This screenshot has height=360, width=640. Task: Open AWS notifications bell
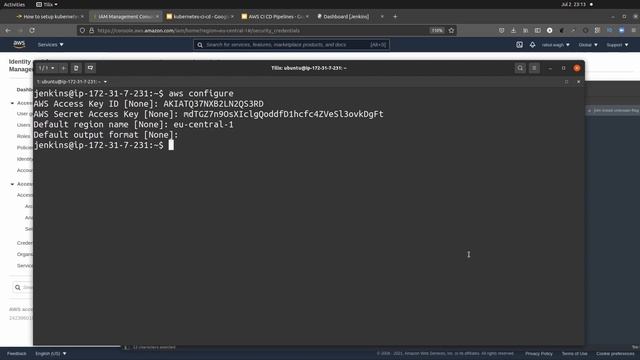point(533,44)
